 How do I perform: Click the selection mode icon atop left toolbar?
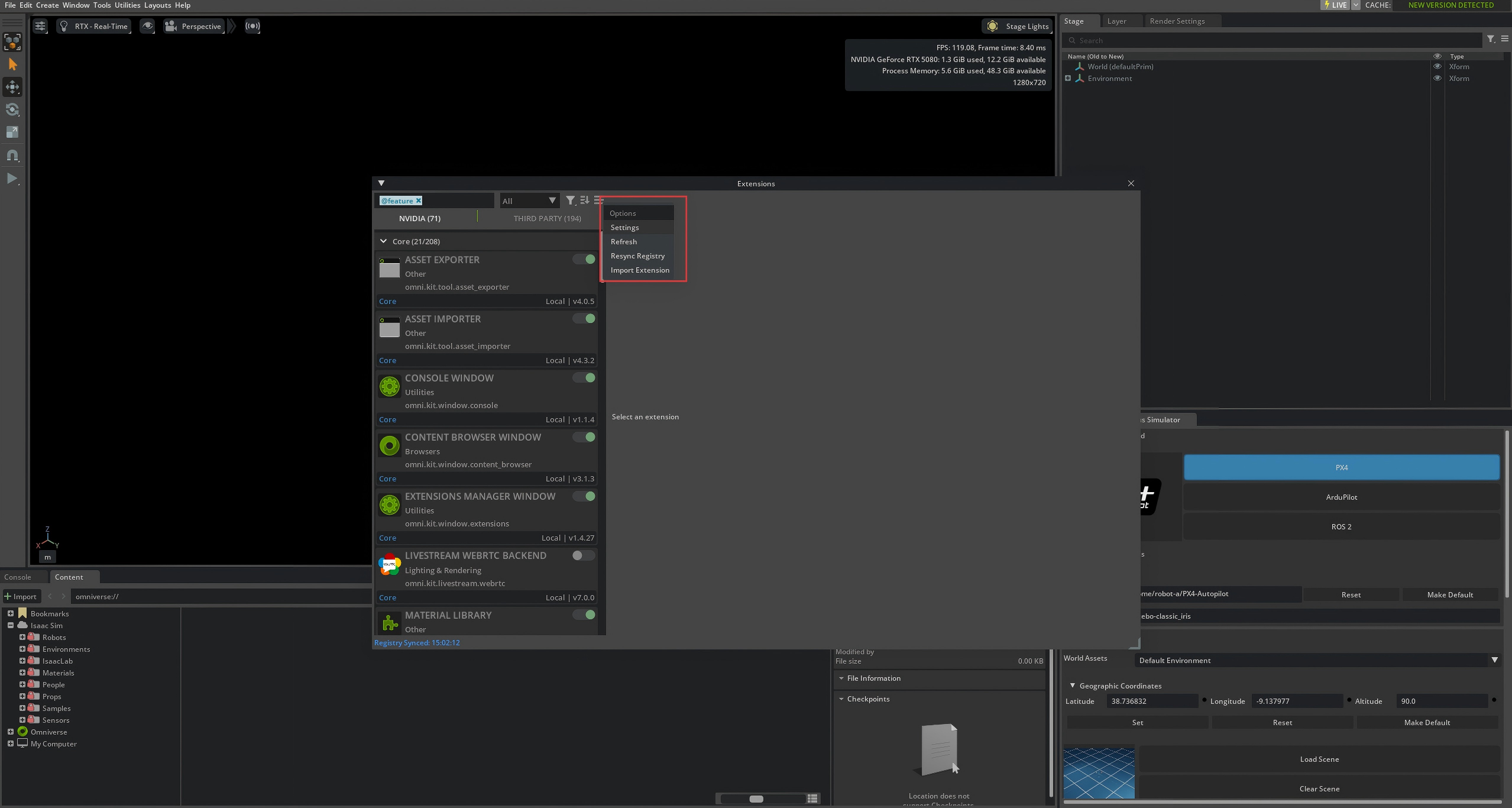[12, 42]
